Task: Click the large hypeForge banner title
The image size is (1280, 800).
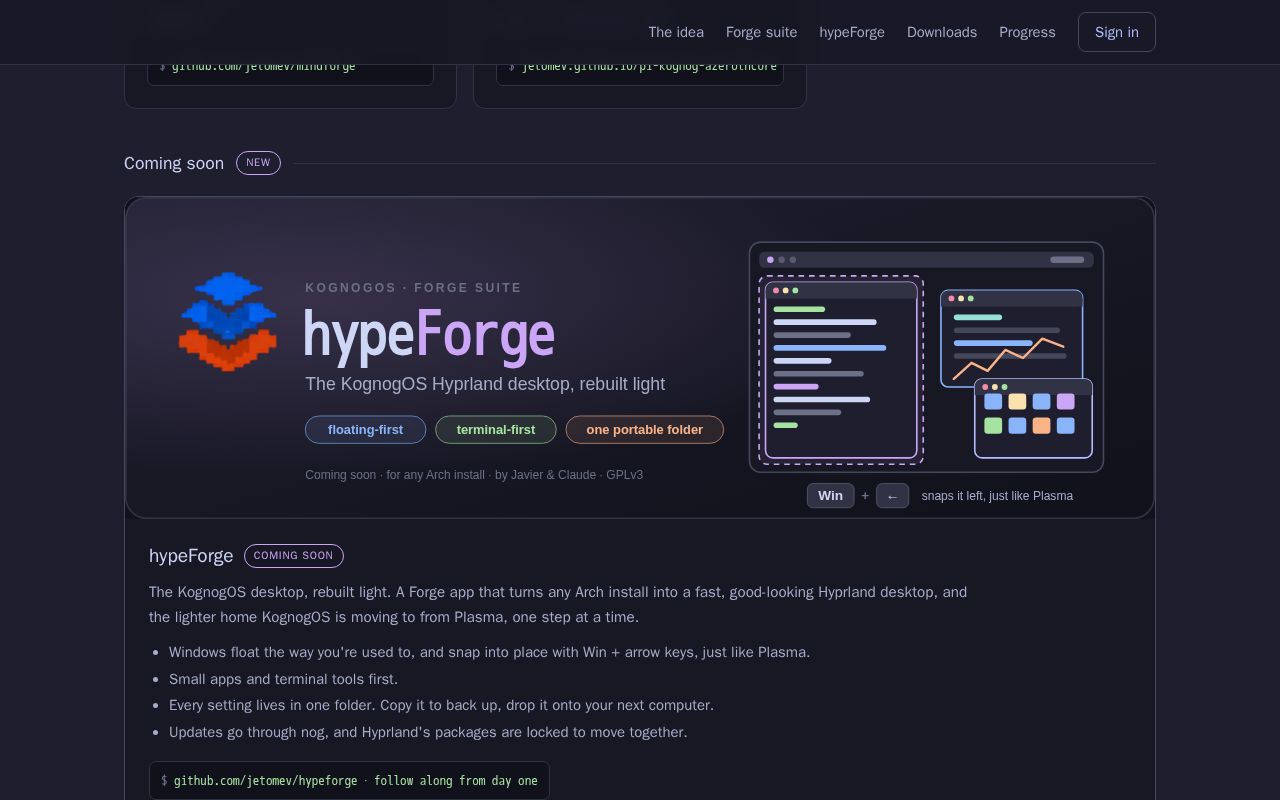Action: click(x=430, y=334)
